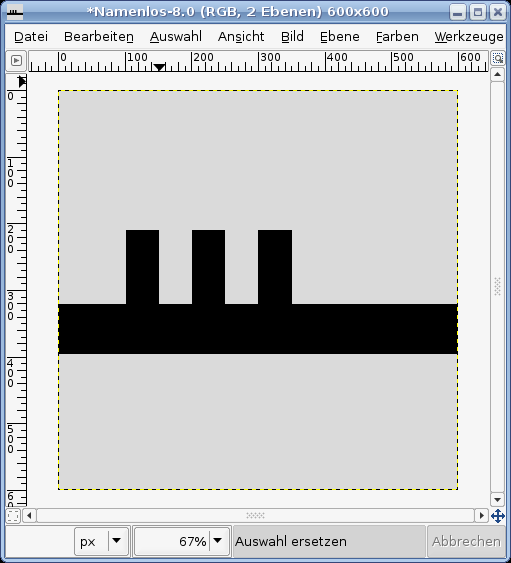511x563 pixels.
Task: Open the Ebene menu
Action: (340, 37)
